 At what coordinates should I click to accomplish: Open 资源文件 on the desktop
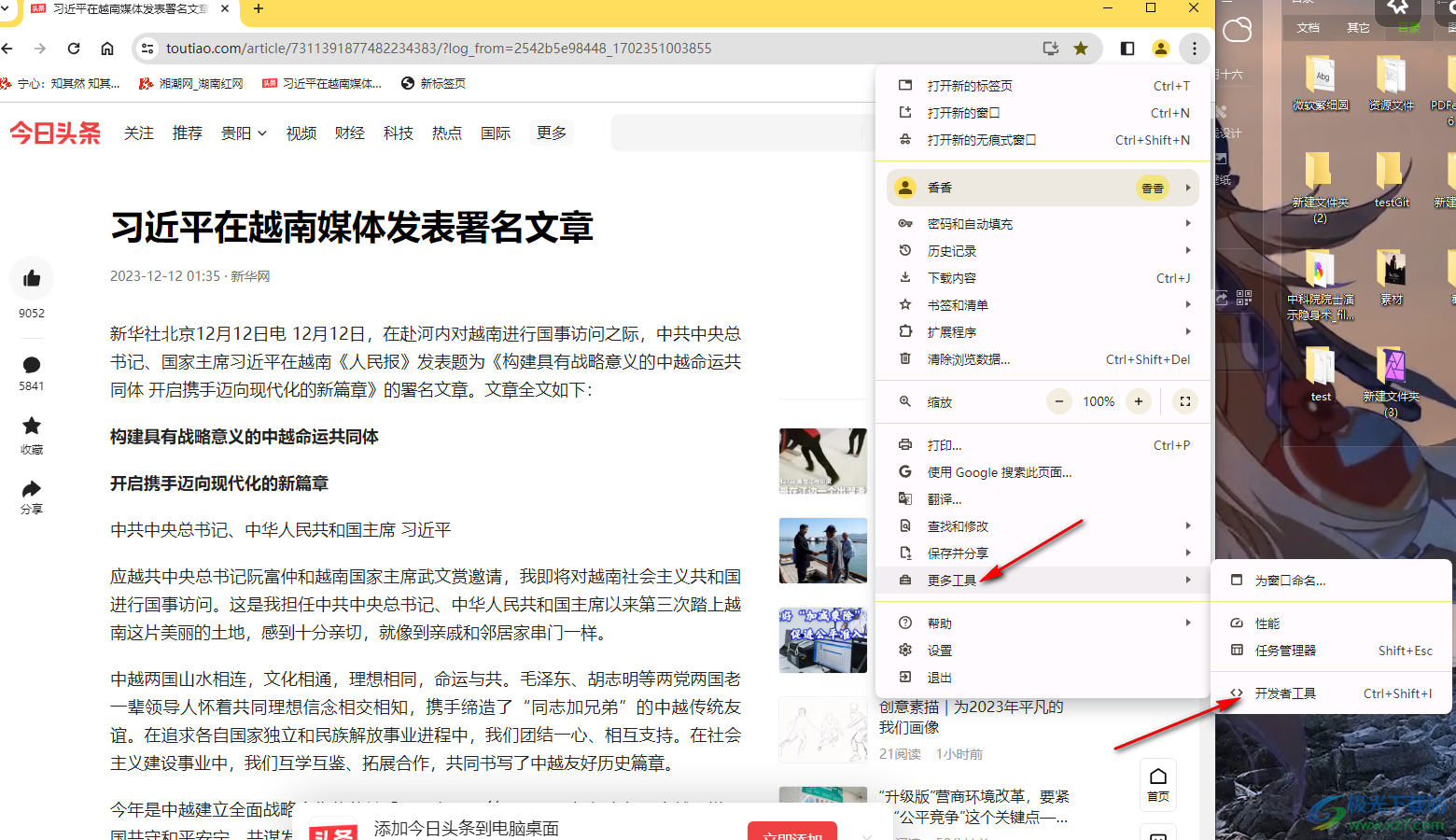pos(1392,84)
